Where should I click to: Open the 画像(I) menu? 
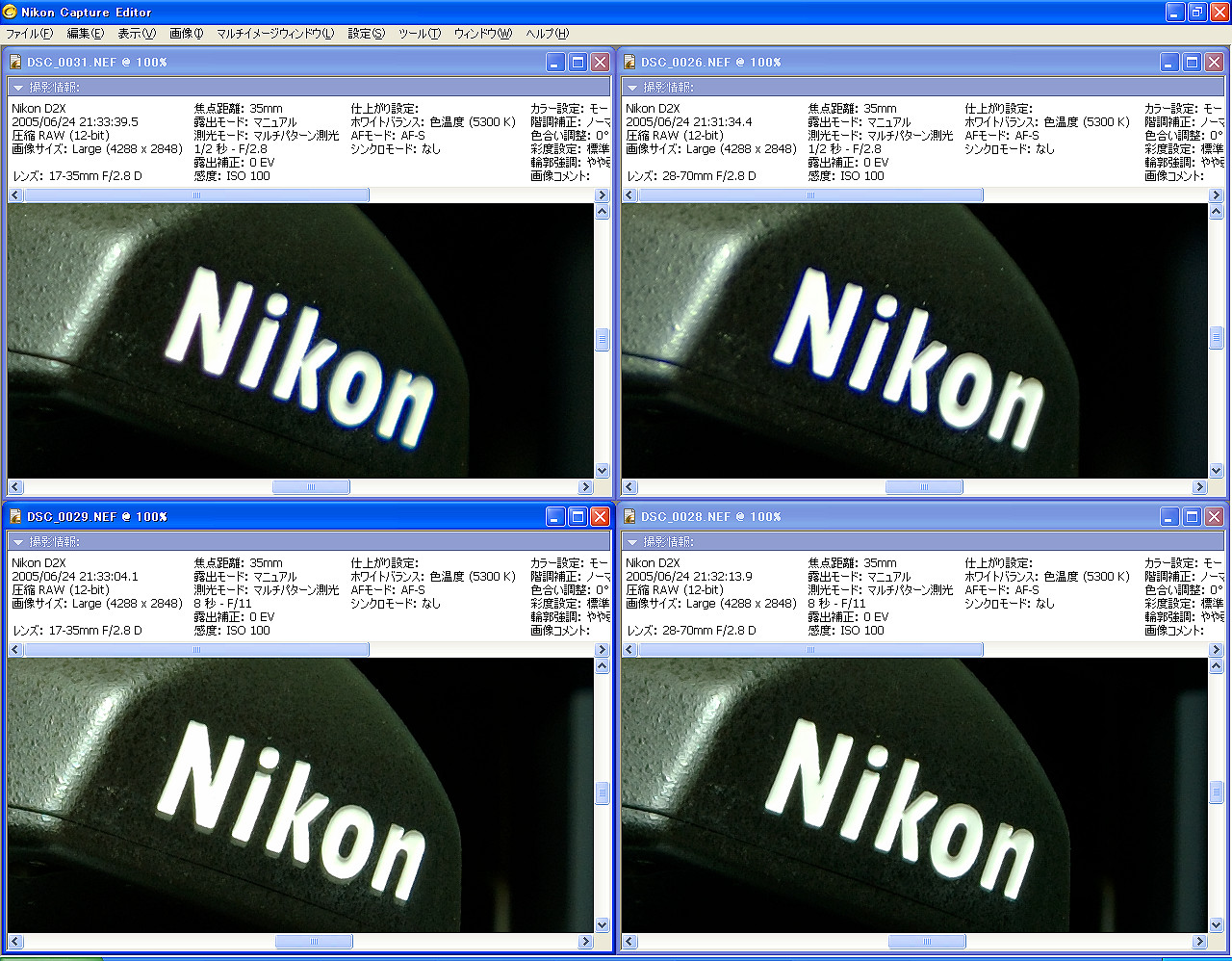click(187, 34)
